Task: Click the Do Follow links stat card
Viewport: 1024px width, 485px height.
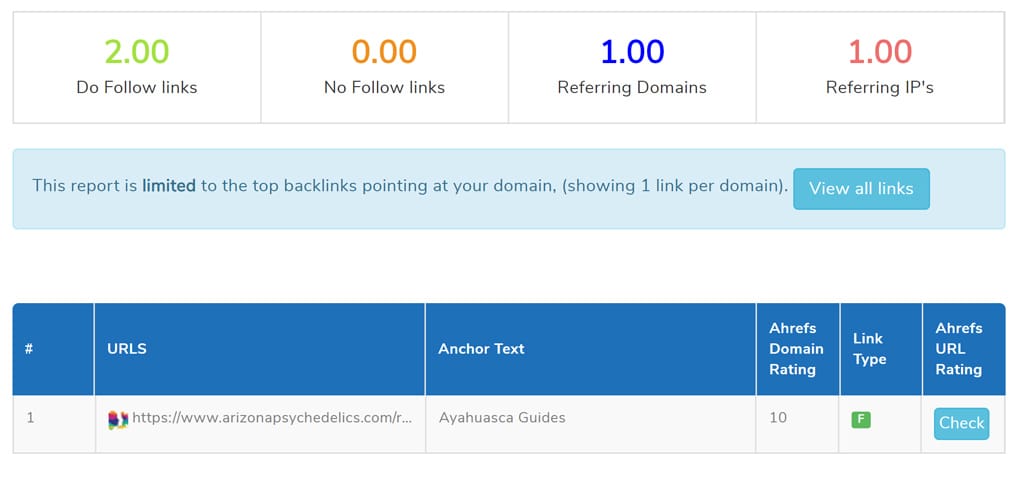Action: pyautogui.click(x=137, y=67)
